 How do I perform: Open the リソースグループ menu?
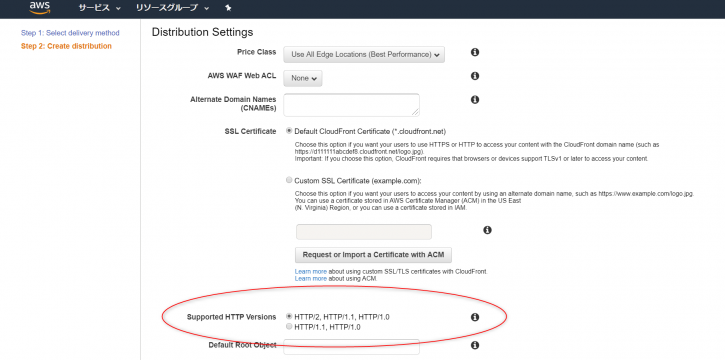click(x=172, y=8)
